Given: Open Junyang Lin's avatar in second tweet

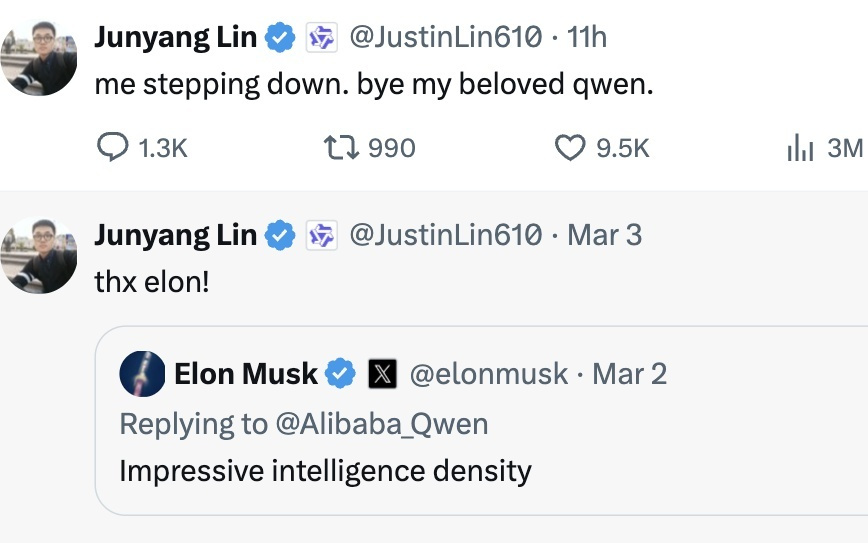Looking at the screenshot, I should 39,255.
